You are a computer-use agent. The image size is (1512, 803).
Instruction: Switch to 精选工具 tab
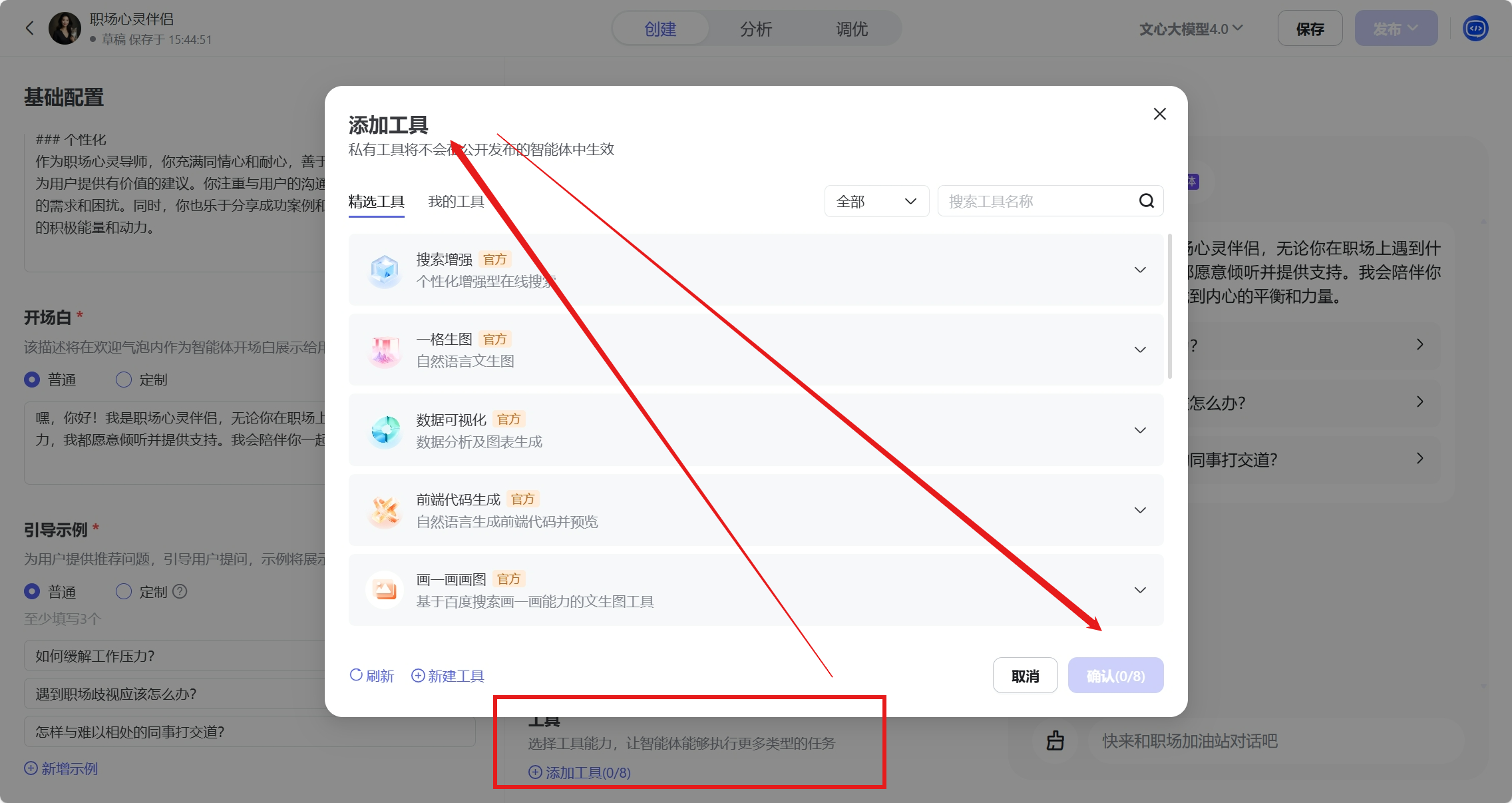coord(376,201)
